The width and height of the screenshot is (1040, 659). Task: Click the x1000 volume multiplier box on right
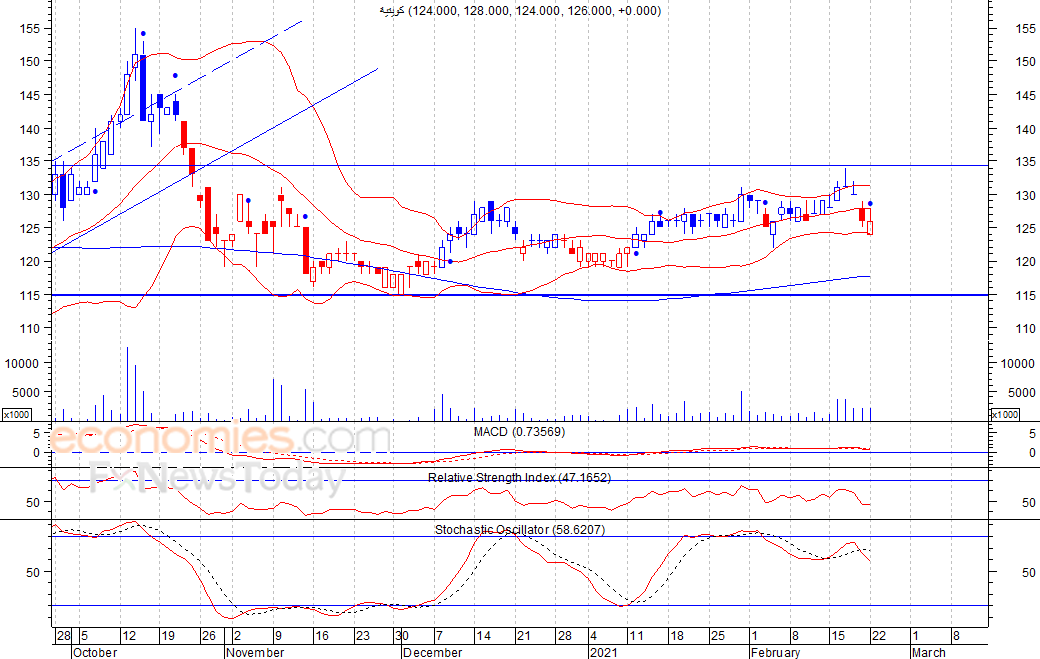pyautogui.click(x=1004, y=414)
